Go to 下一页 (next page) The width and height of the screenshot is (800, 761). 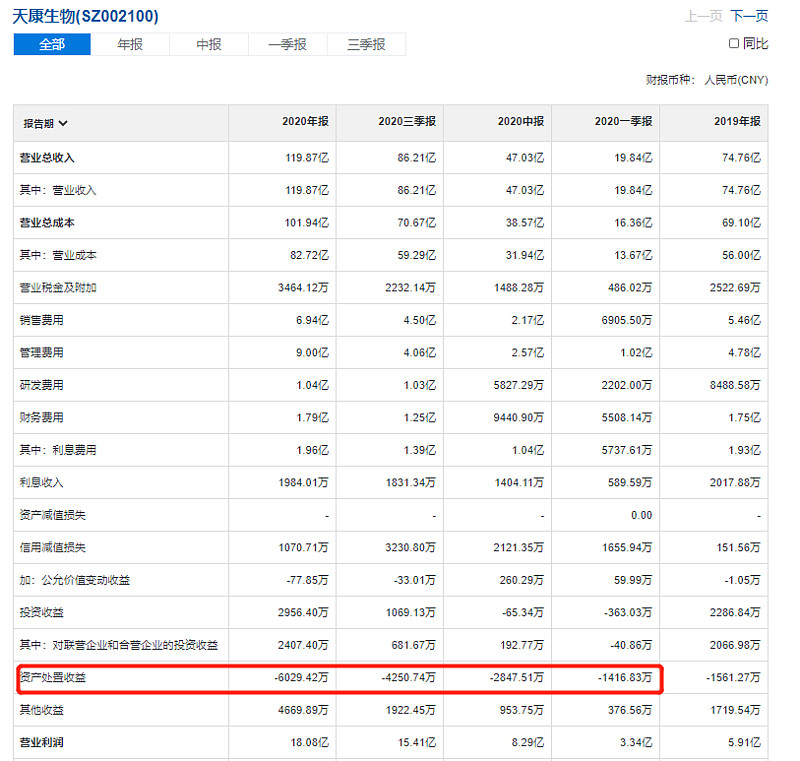[749, 16]
